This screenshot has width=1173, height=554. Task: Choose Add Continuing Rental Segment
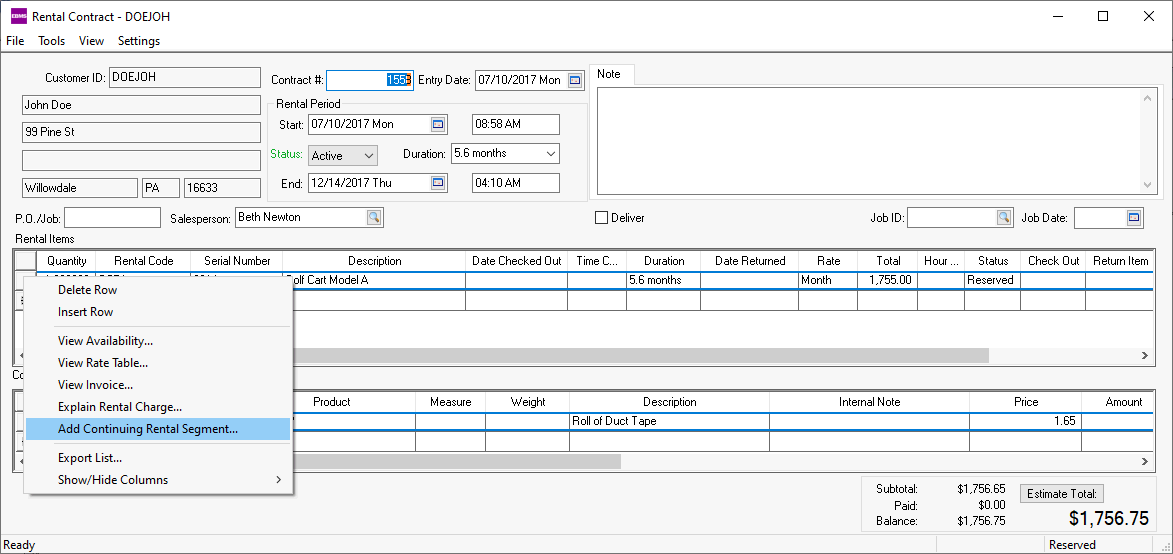pyautogui.click(x=148, y=429)
